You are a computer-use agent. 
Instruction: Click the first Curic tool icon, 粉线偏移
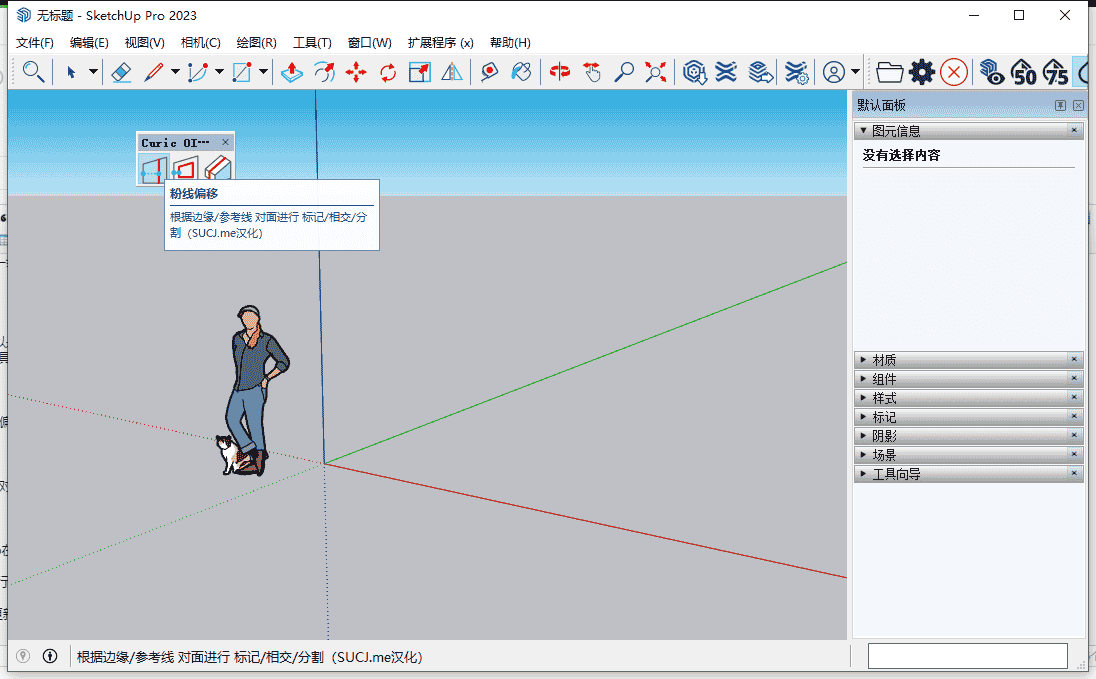[152, 171]
